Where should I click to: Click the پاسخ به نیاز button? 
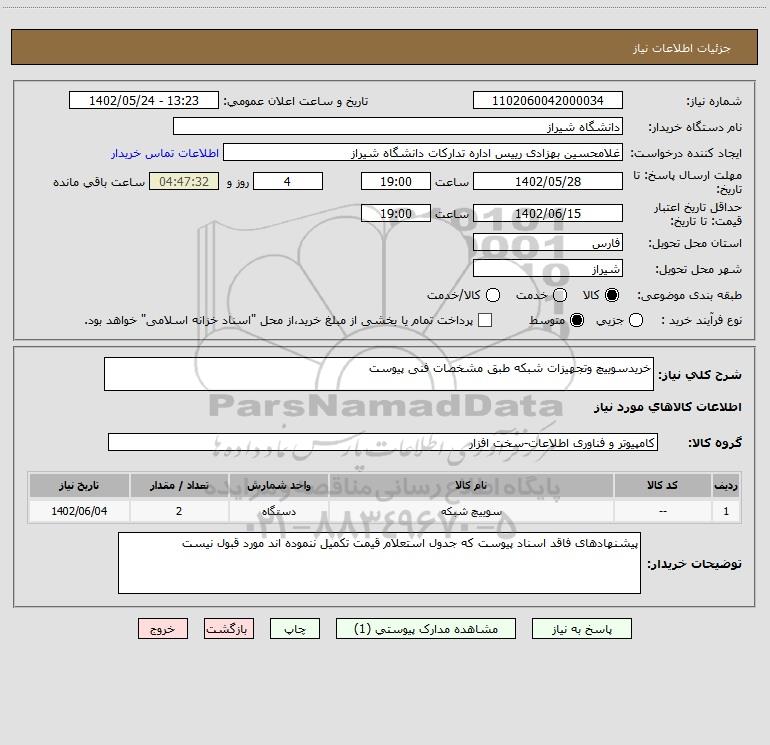[x=581, y=629]
